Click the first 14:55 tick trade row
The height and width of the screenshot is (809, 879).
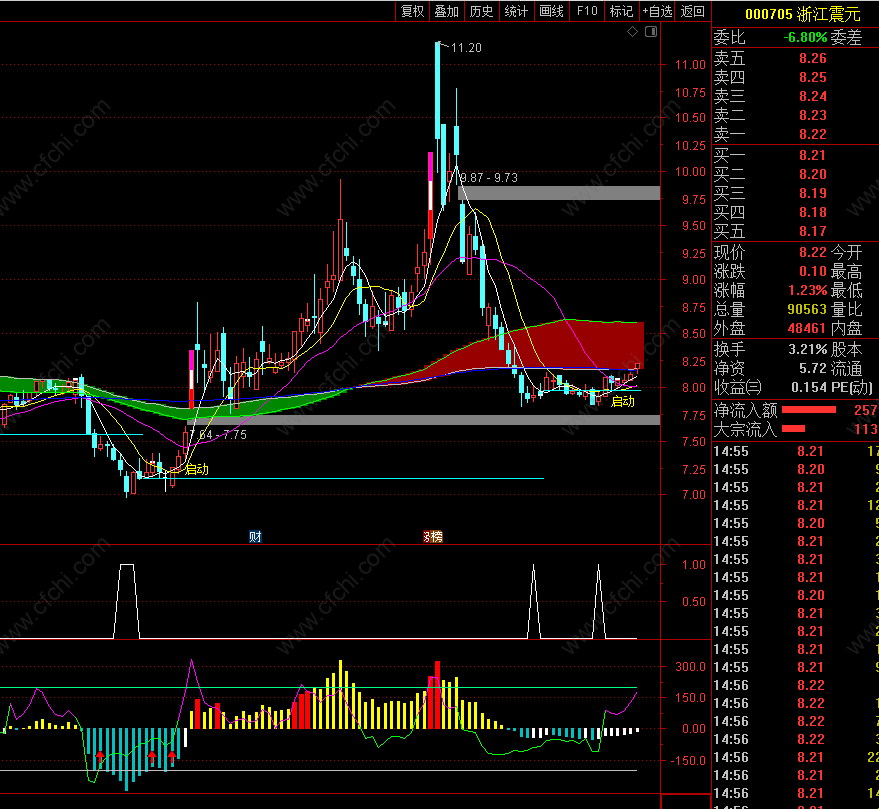coord(795,451)
